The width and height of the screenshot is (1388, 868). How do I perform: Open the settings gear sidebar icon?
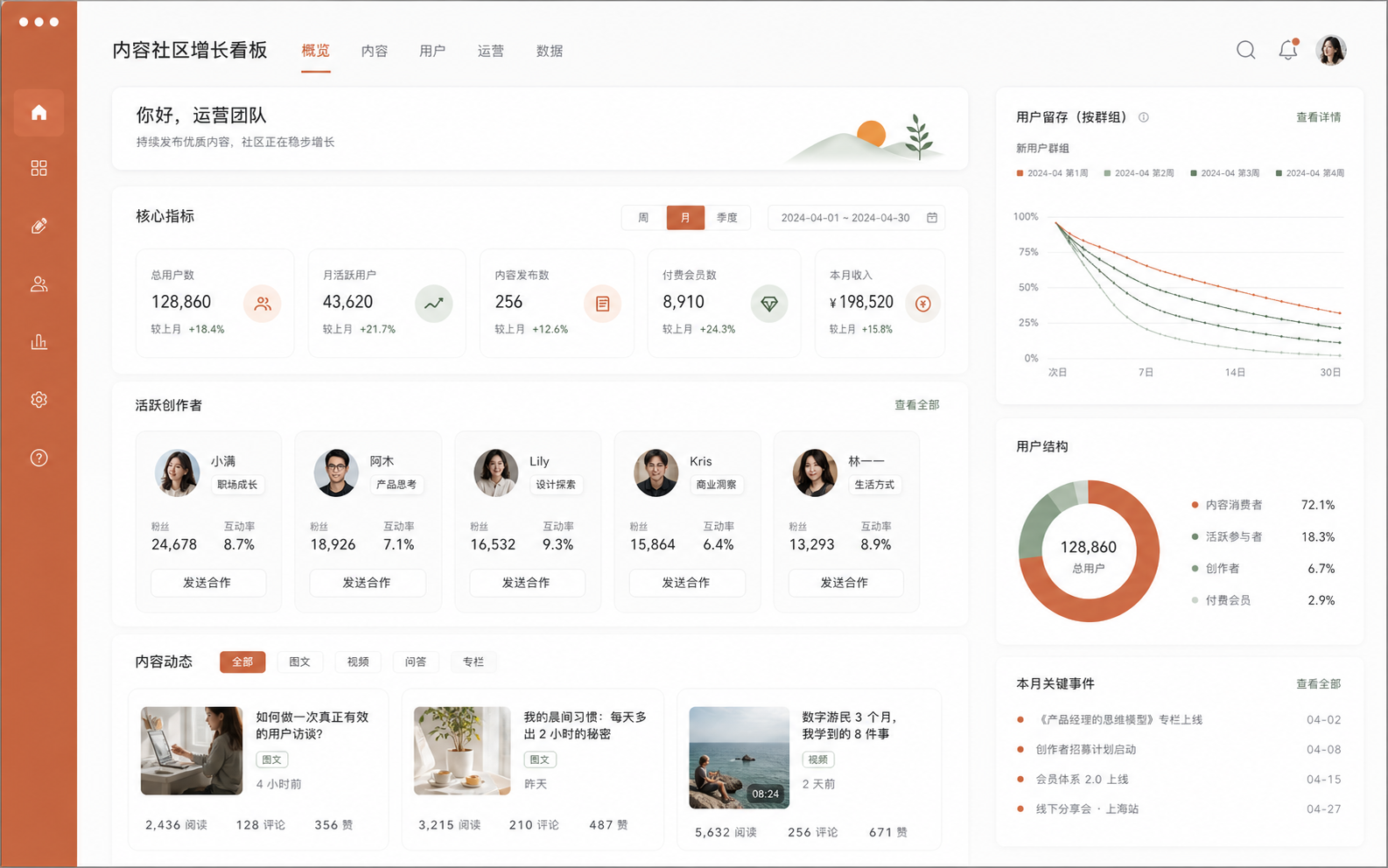pos(39,399)
